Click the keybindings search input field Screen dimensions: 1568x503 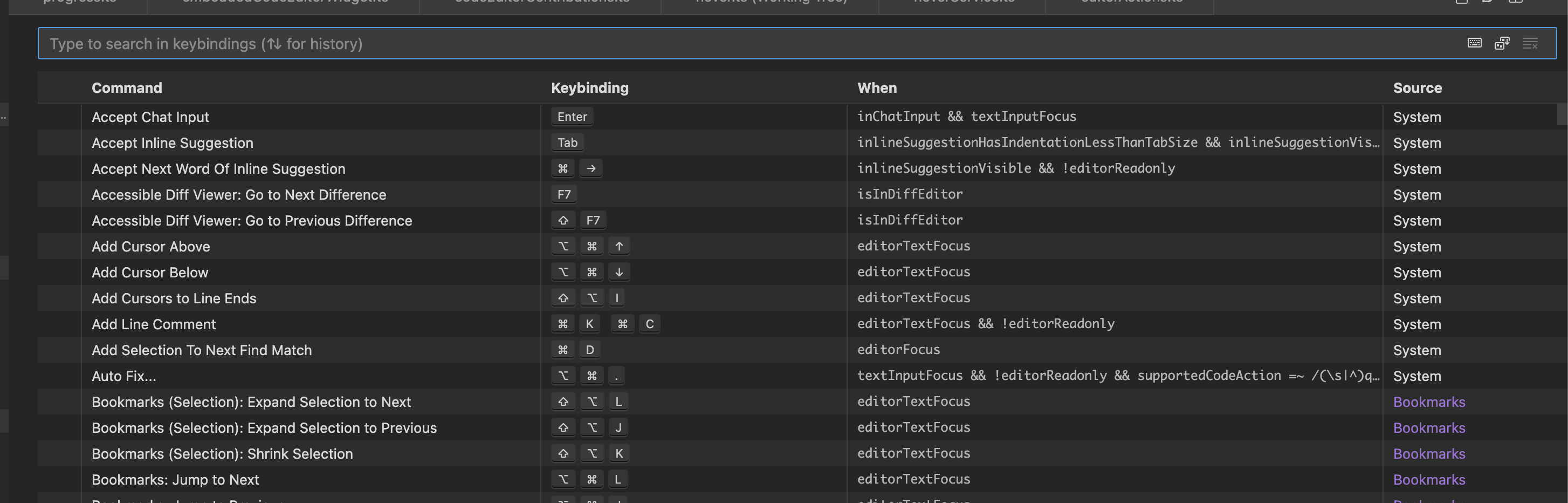coord(487,43)
